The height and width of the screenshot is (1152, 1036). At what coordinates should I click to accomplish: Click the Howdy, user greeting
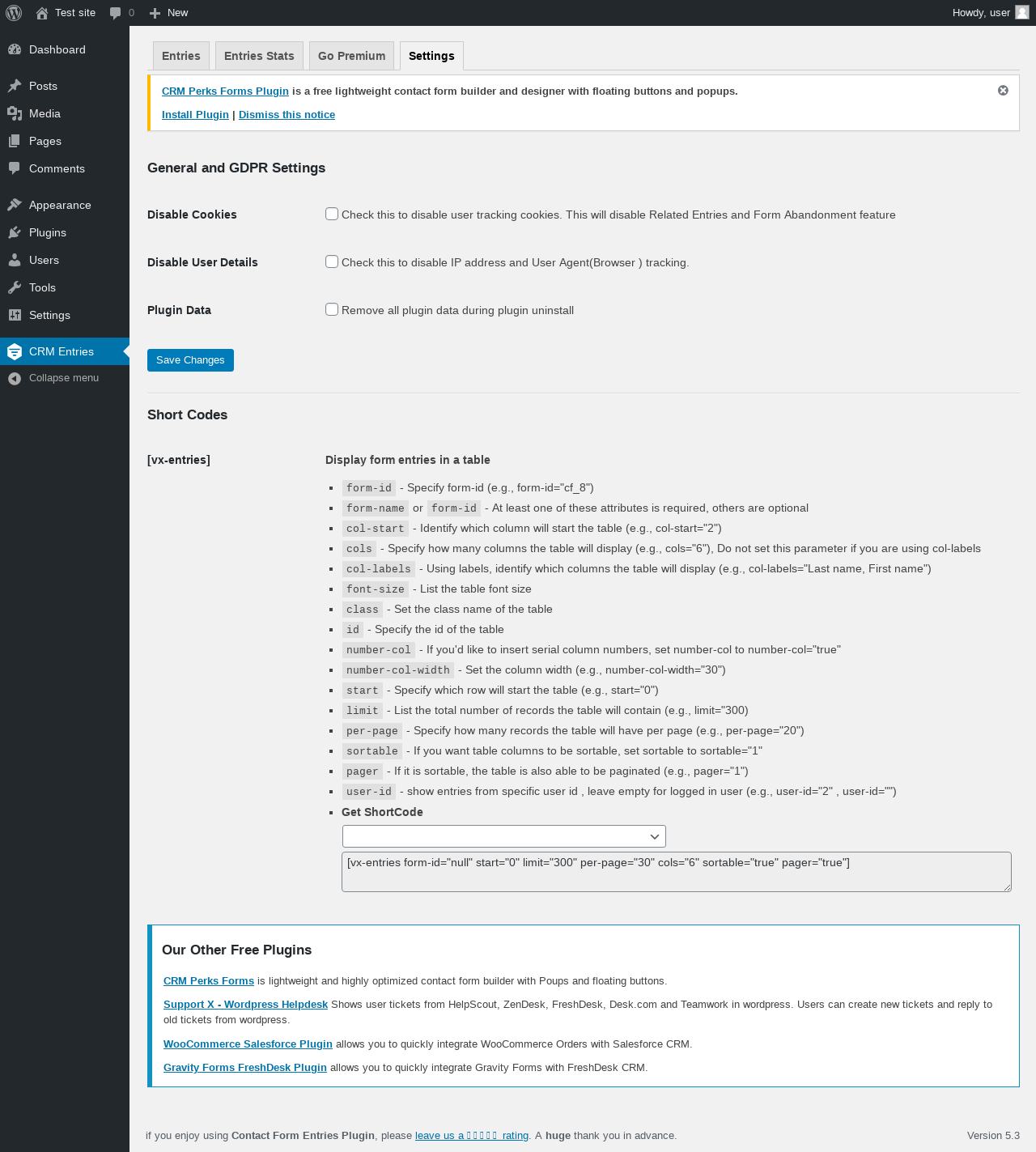point(981,13)
